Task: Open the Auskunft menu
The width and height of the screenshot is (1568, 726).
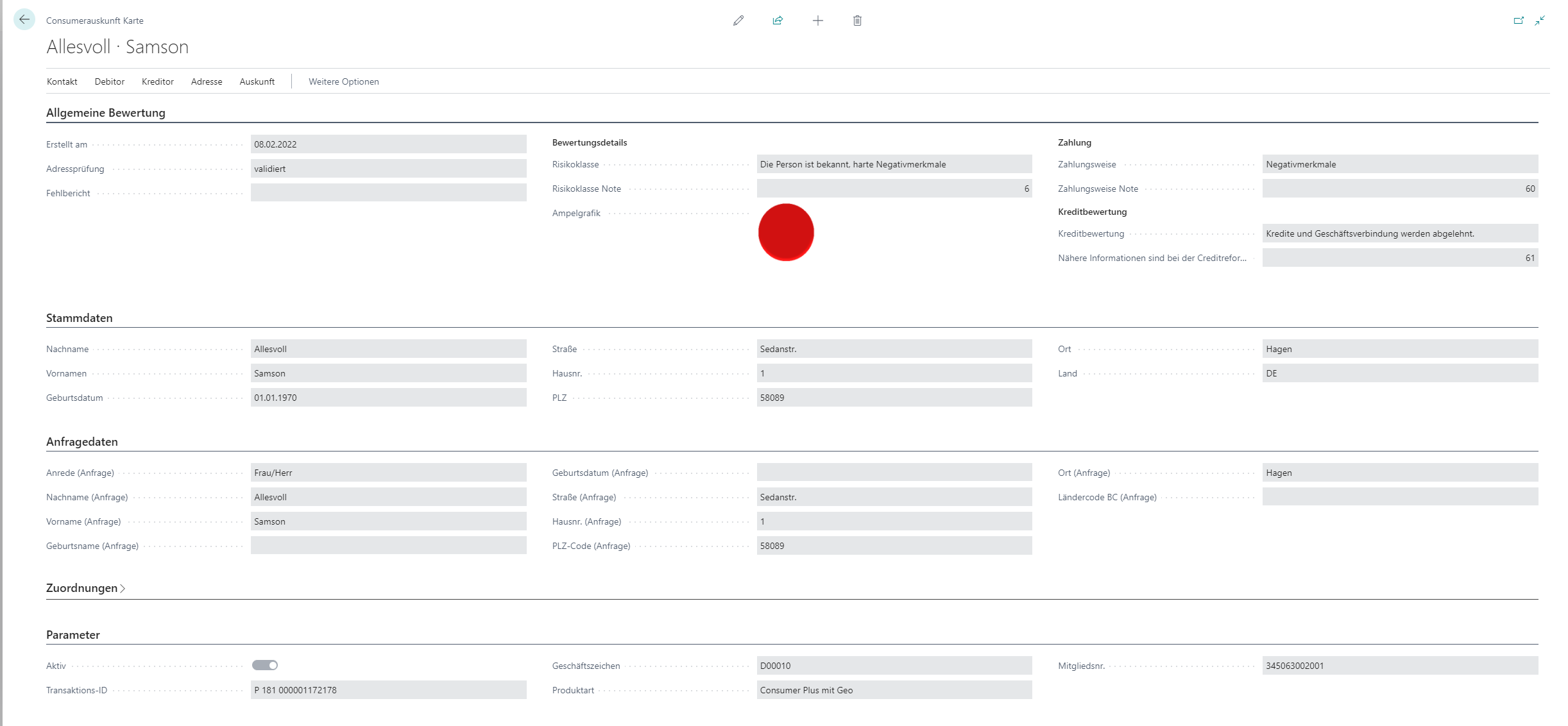Action: click(257, 81)
